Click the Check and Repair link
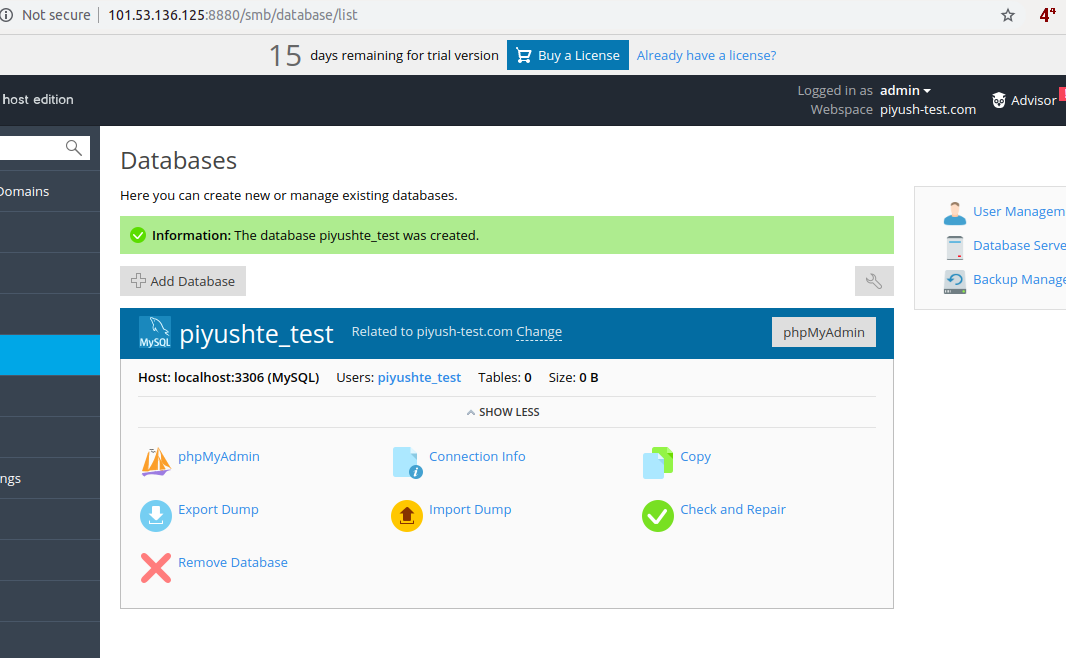Viewport: 1066px width, 658px height. [x=733, y=510]
